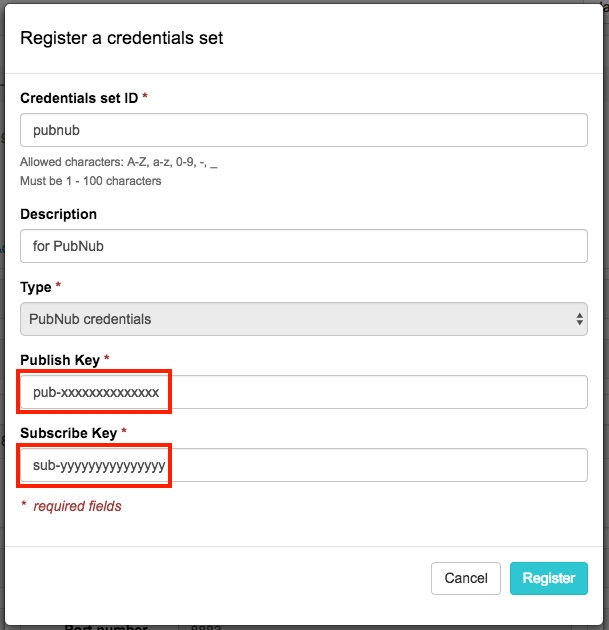This screenshot has width=609, height=630.
Task: Click the "Type" field label
Action: [x=35, y=287]
